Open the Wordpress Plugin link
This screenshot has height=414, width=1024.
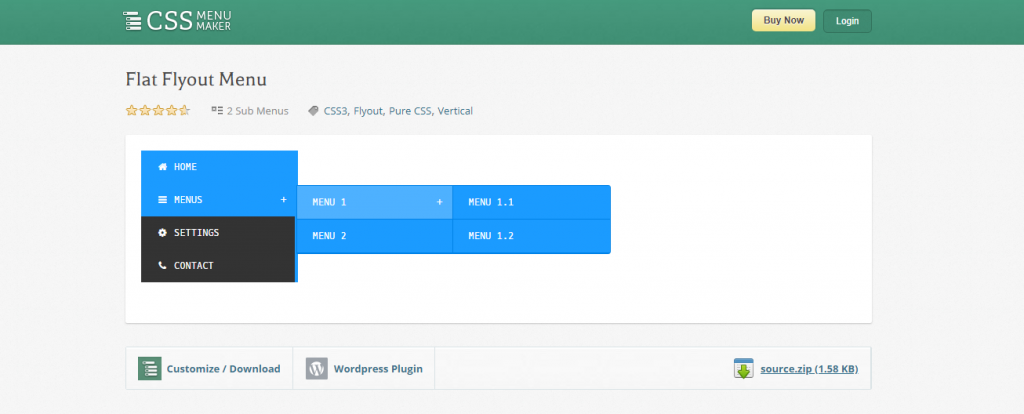point(378,369)
